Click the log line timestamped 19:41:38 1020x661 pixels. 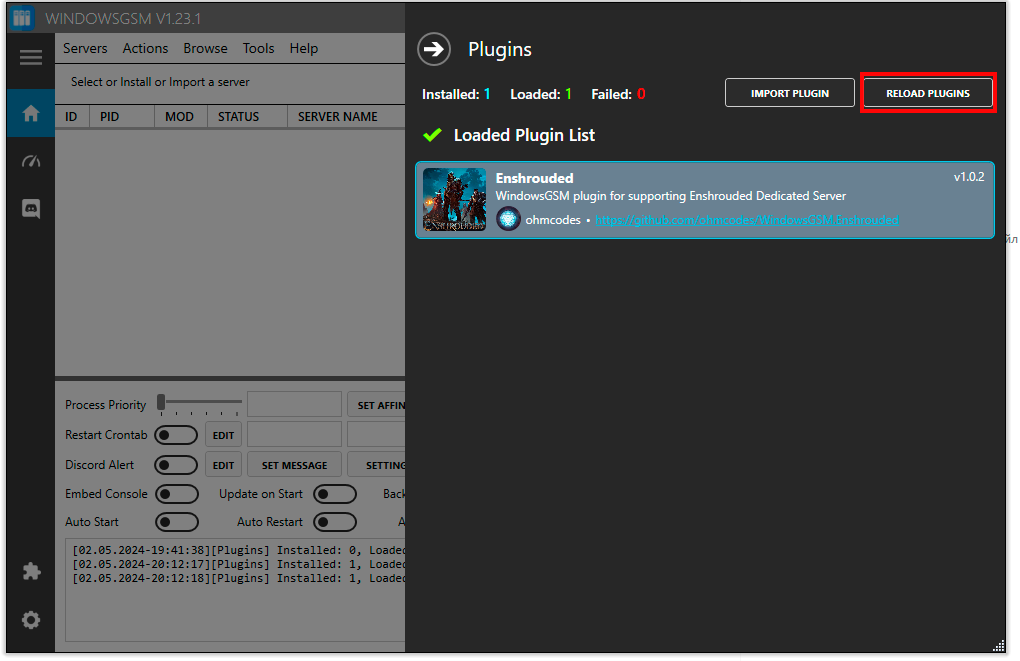pyautogui.click(x=238, y=550)
